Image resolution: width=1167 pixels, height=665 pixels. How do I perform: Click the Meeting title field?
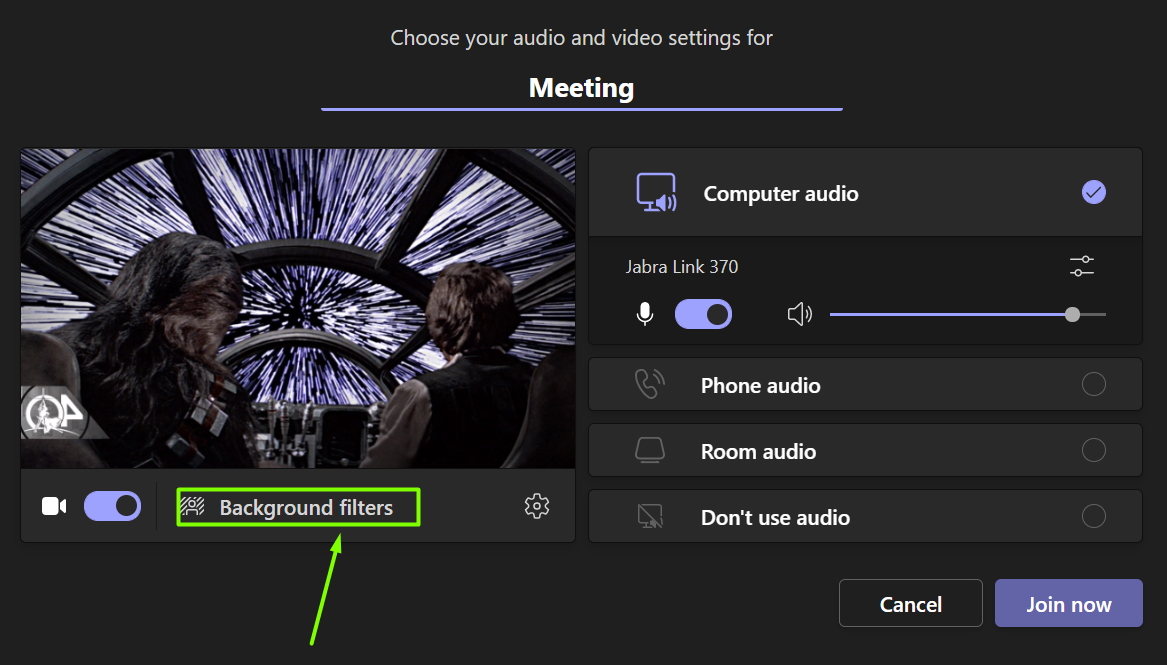[582, 89]
